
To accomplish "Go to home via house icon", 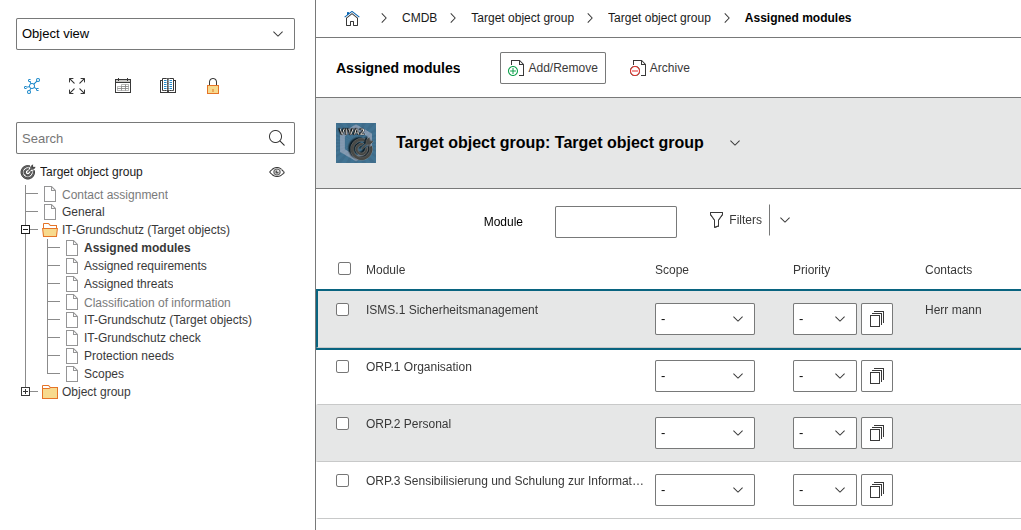I will pyautogui.click(x=352, y=18).
